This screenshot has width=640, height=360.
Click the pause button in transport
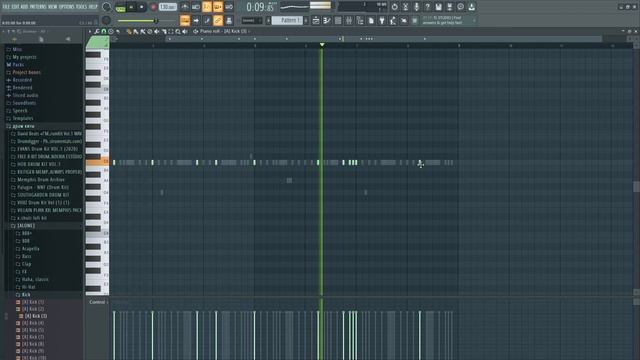point(131,7)
